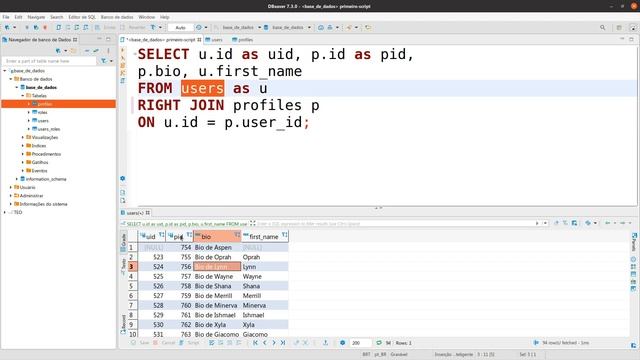This screenshot has width=640, height=360.
Task: Switch results to Texto view
Action: (x=123, y=266)
